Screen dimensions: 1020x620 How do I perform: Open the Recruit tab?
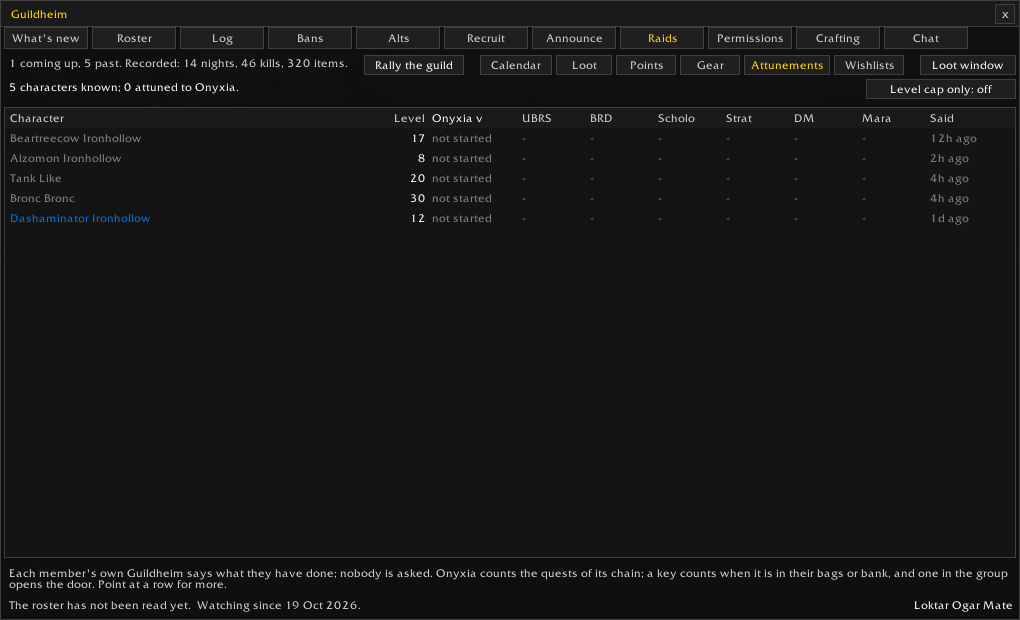[x=486, y=38]
